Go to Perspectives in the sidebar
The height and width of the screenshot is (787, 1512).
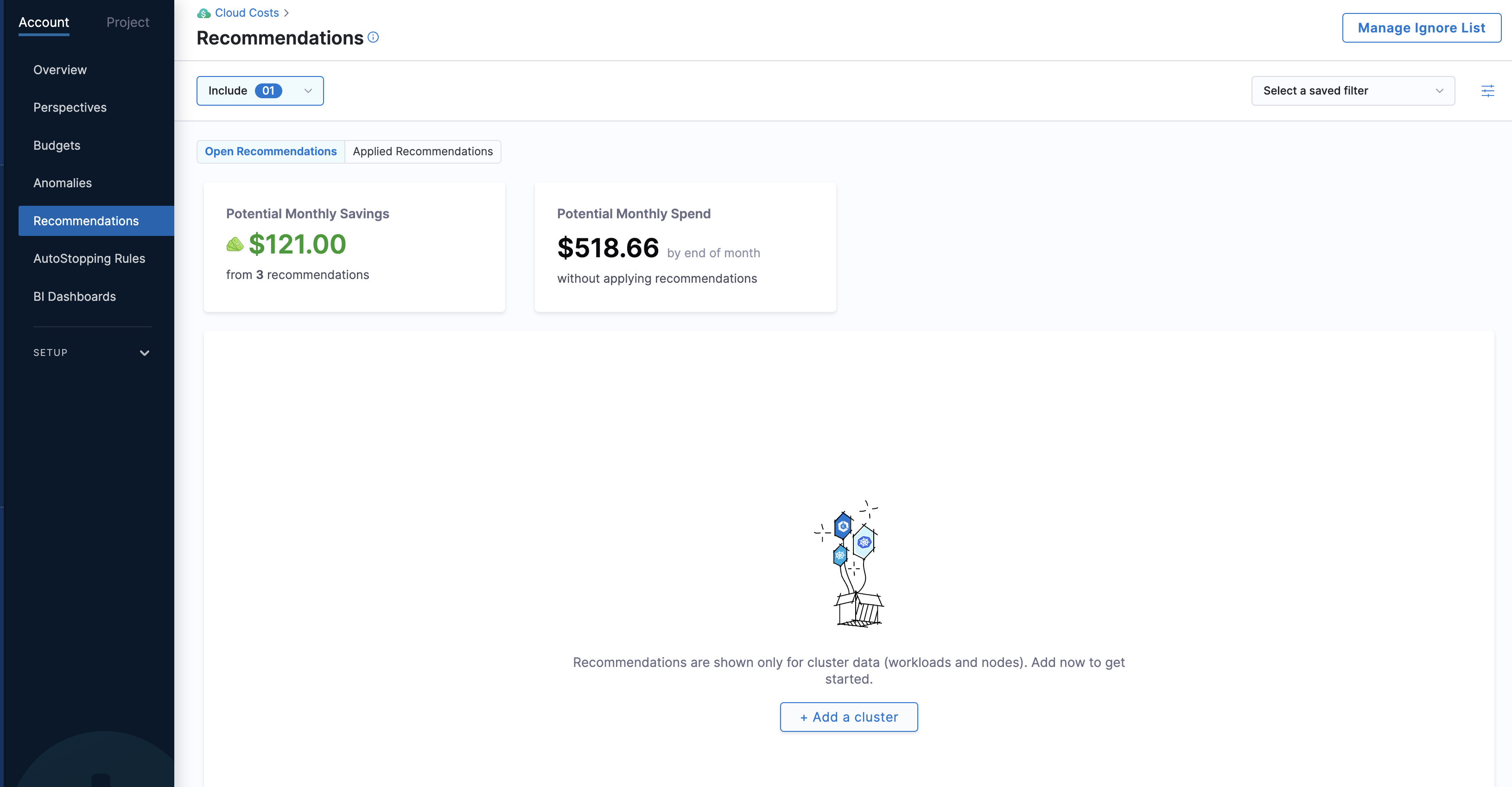(70, 108)
